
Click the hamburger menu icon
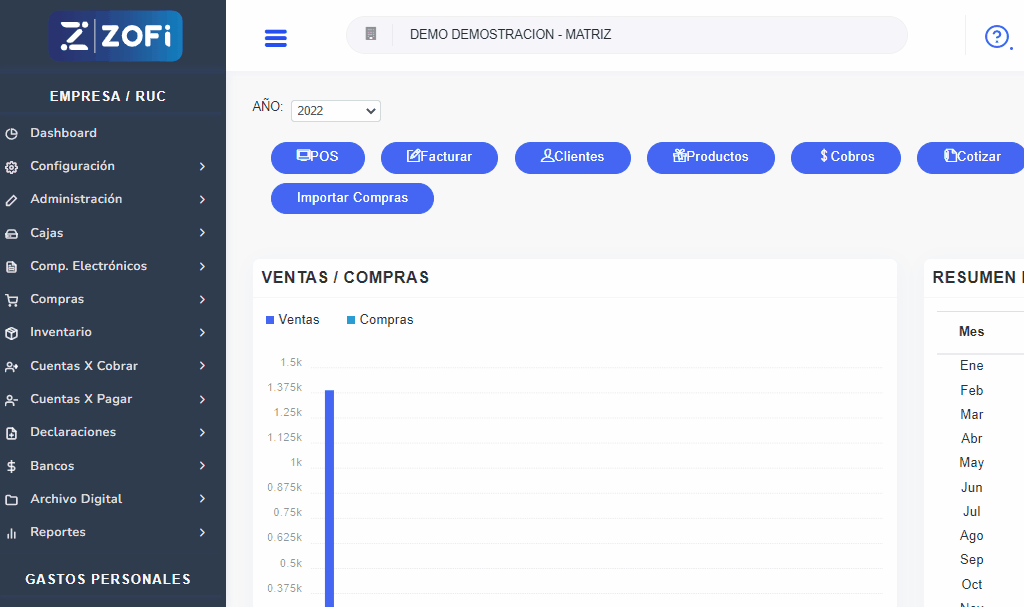pyautogui.click(x=275, y=38)
